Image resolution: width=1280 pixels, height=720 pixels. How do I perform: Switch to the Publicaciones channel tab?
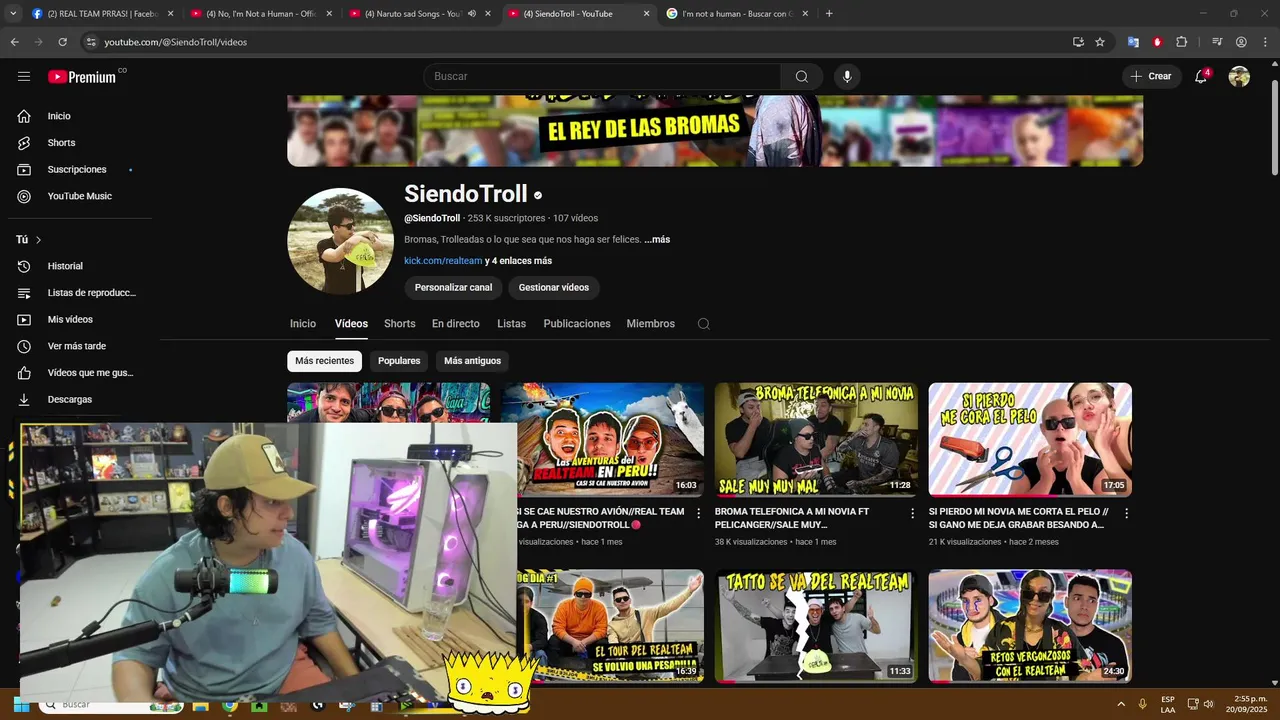pyautogui.click(x=577, y=324)
